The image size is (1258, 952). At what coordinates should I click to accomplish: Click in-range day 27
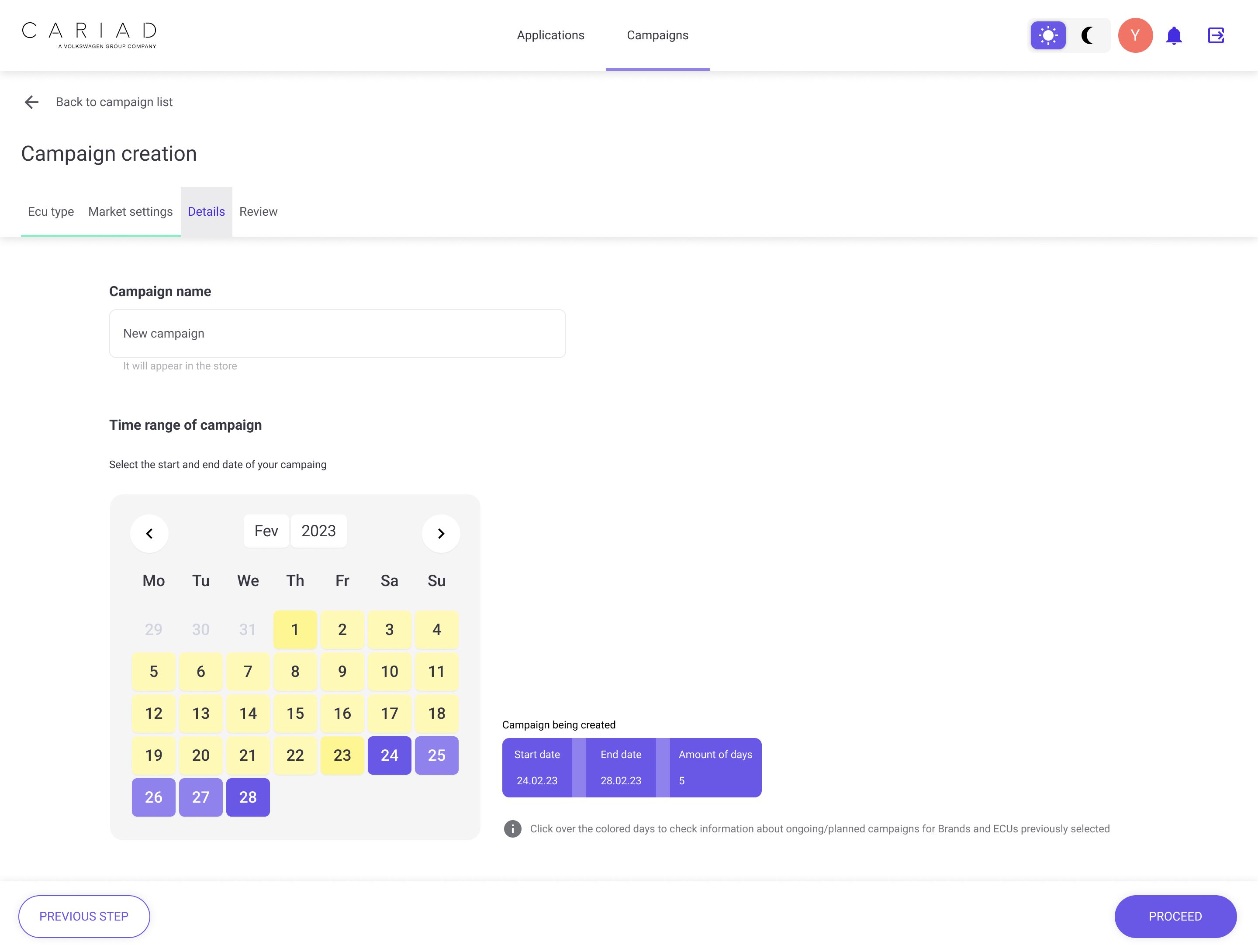point(201,797)
